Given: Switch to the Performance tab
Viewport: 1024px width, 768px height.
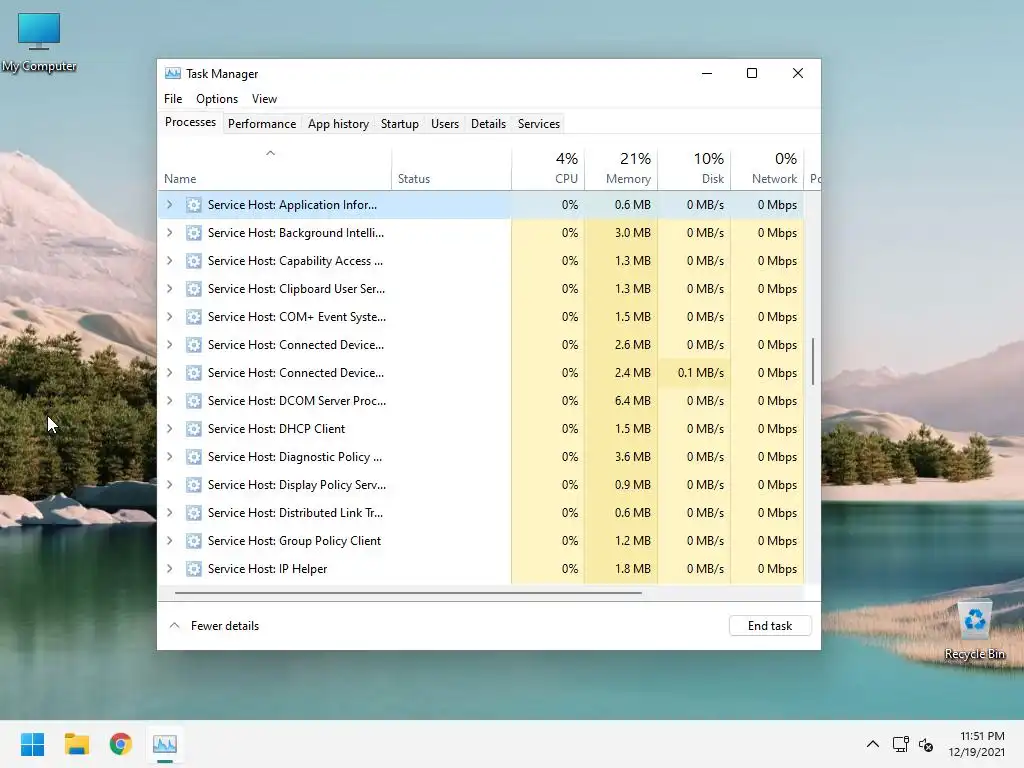Looking at the screenshot, I should click(262, 123).
